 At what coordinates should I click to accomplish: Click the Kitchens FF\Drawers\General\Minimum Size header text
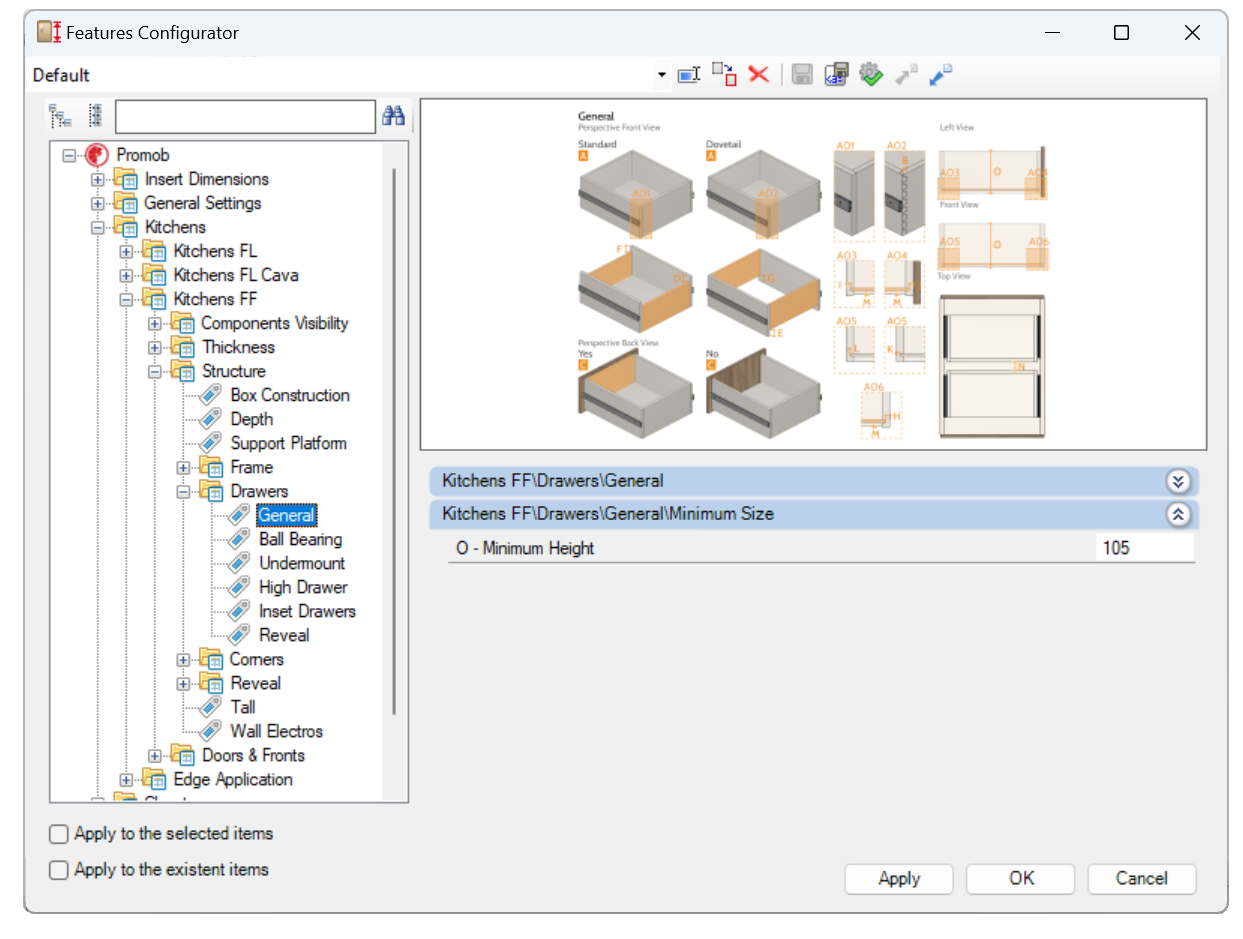pos(608,514)
